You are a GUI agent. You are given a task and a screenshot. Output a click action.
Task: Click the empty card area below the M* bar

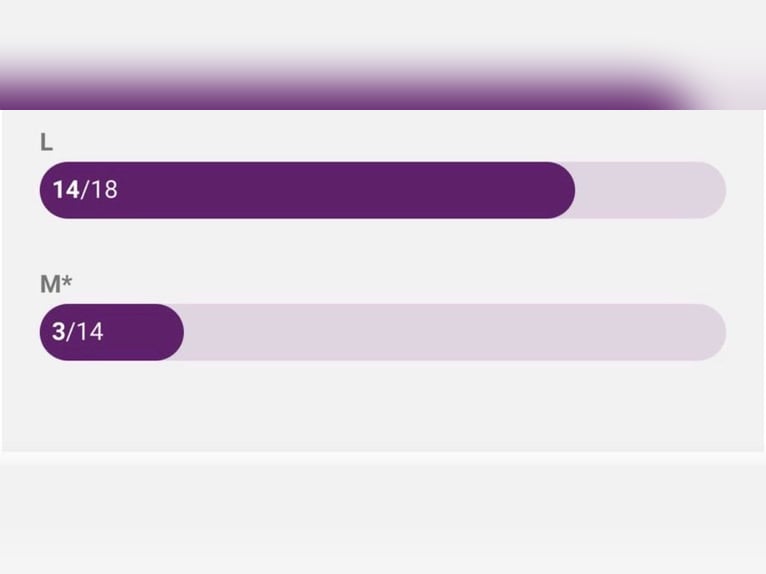(x=380, y=410)
